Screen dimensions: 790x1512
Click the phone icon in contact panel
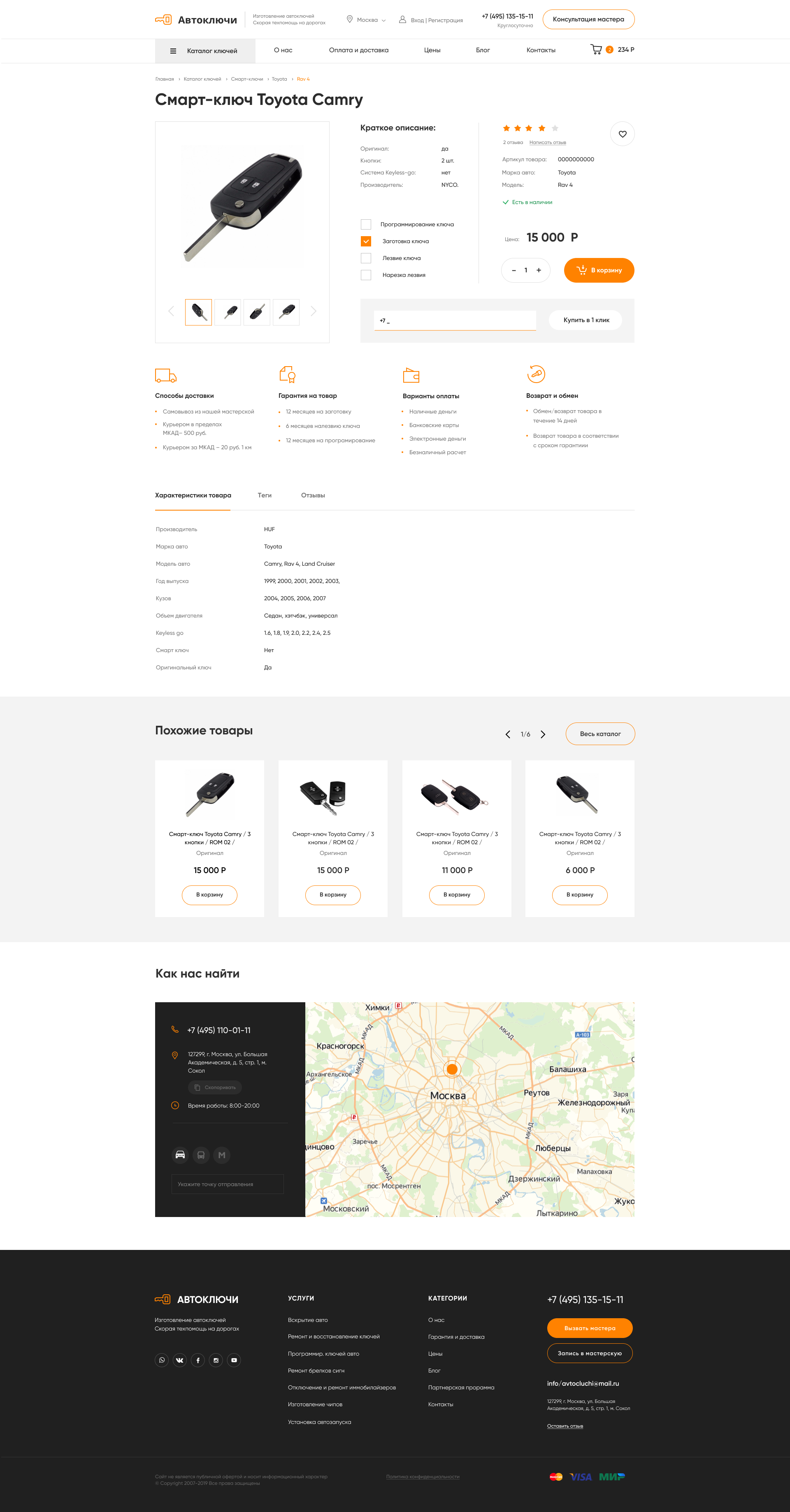(175, 1029)
